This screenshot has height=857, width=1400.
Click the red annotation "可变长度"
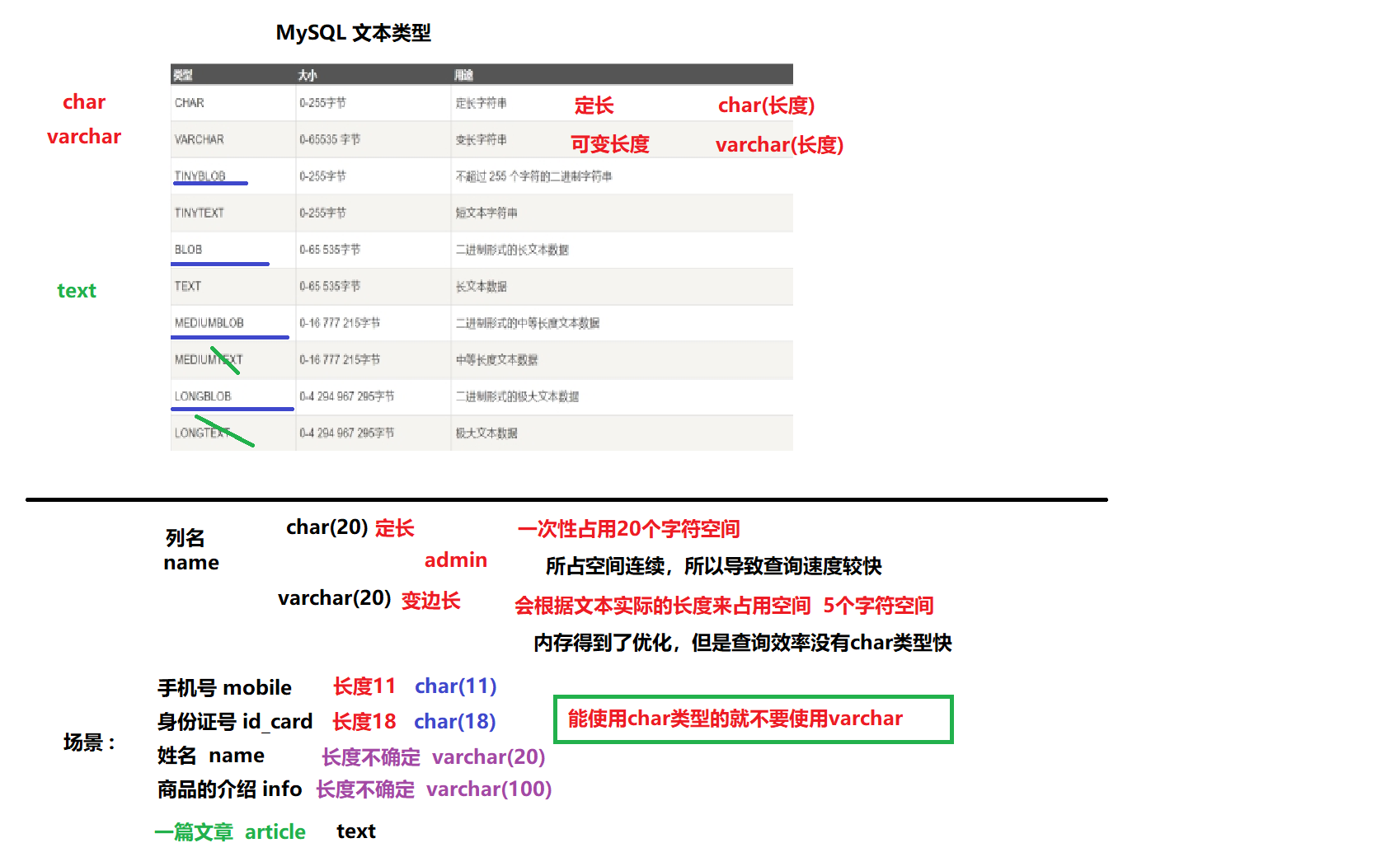coord(610,144)
